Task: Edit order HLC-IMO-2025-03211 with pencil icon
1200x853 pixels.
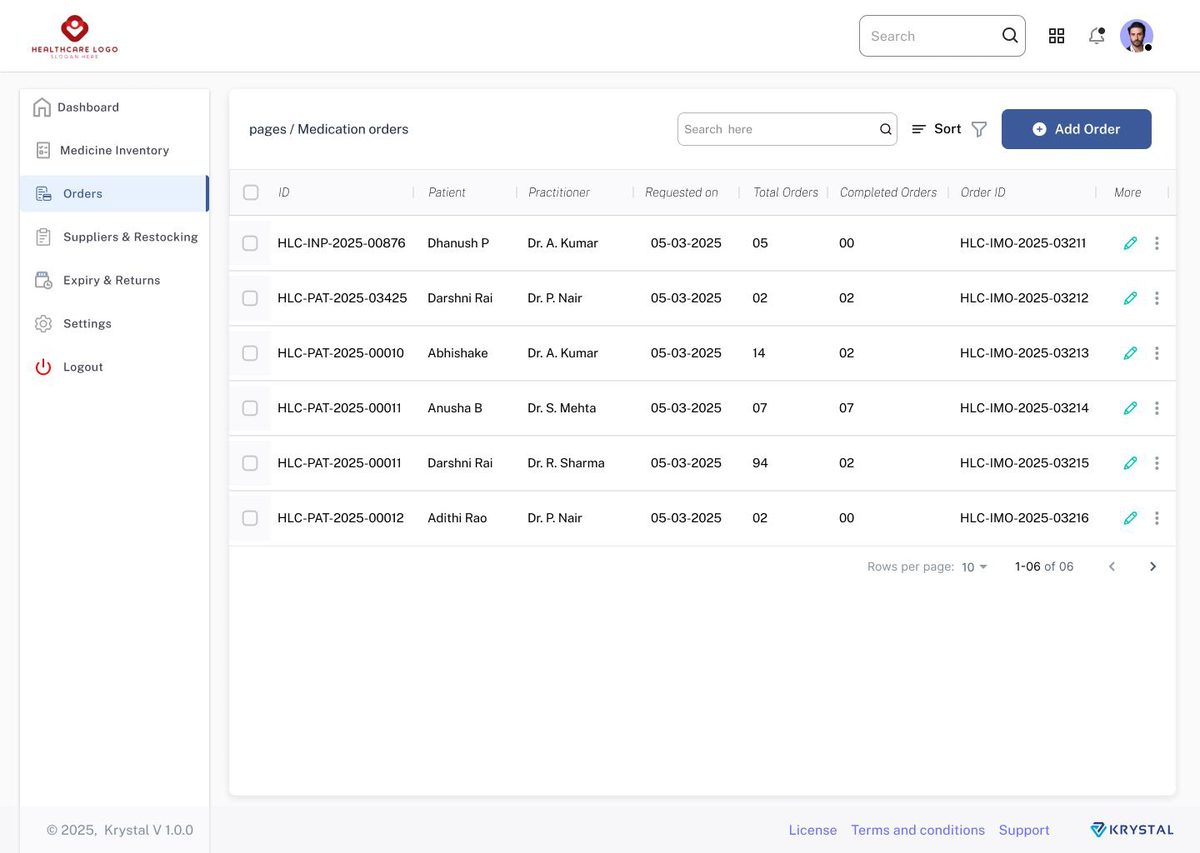Action: [1130, 243]
